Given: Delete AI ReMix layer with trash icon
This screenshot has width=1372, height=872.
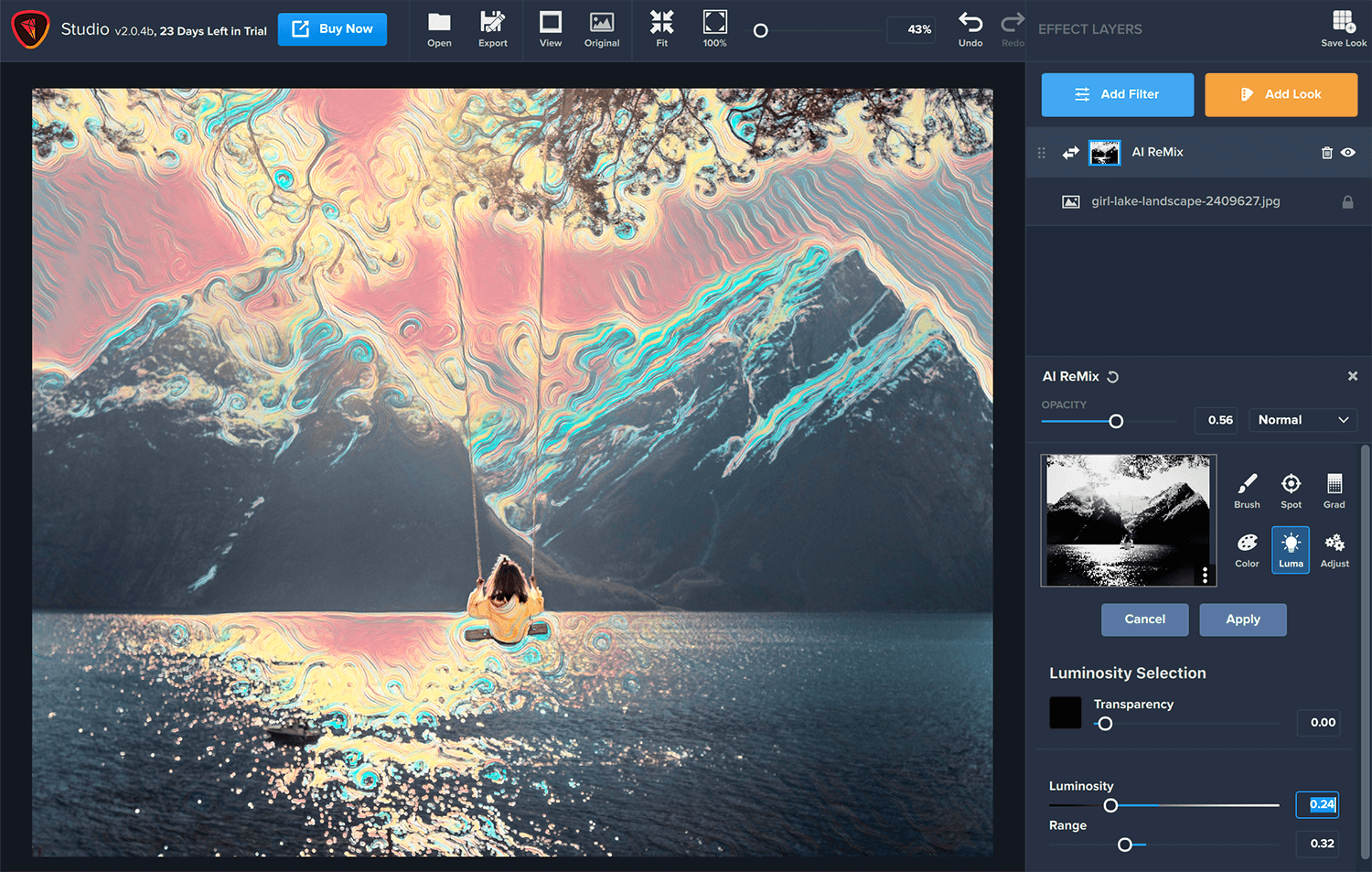Looking at the screenshot, I should (1327, 153).
